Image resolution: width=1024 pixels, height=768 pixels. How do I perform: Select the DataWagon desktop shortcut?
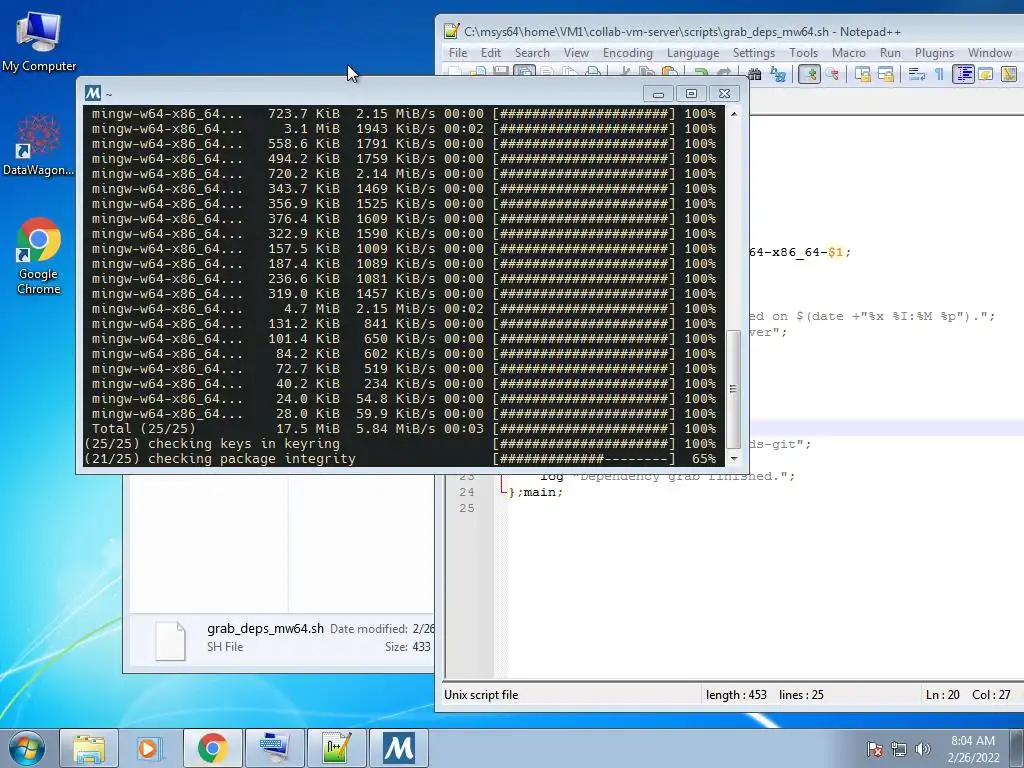point(39,144)
